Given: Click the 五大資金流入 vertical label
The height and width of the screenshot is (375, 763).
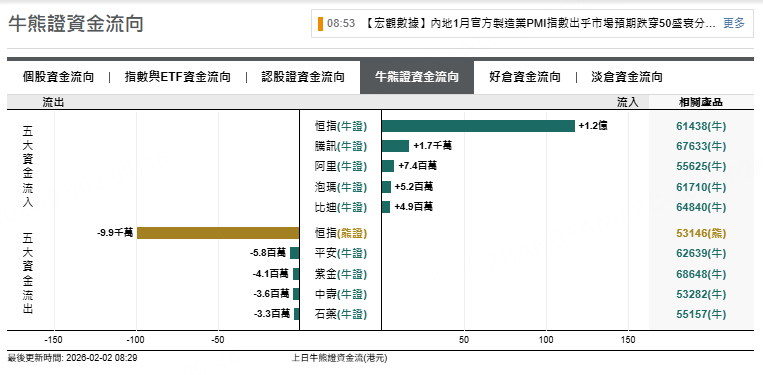Looking at the screenshot, I should point(28,167).
